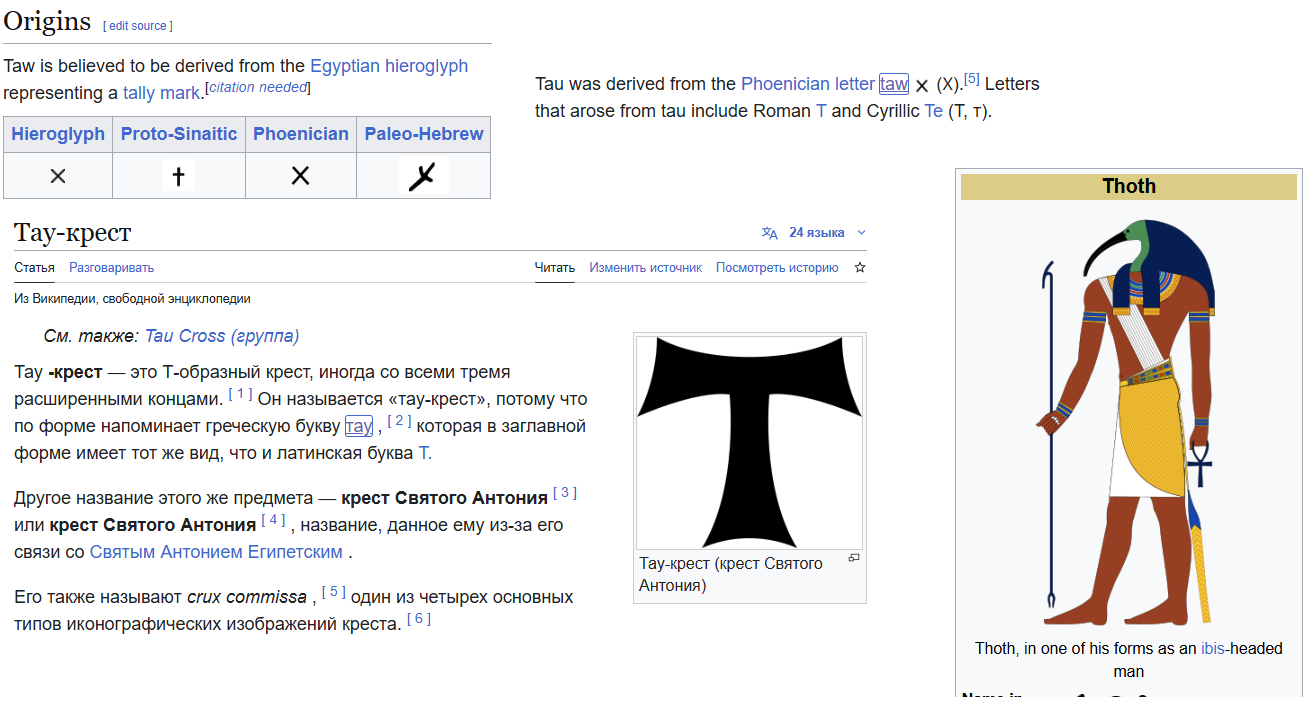This screenshot has height=709, width=1313.
Task: Click the enlarge icon in the Tau cross caption
Action: coord(853,558)
